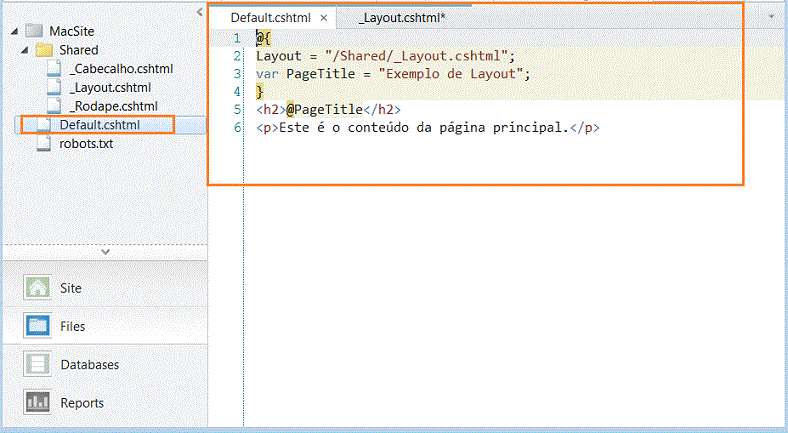
Task: Click the Reports workspace label
Action: (x=82, y=403)
